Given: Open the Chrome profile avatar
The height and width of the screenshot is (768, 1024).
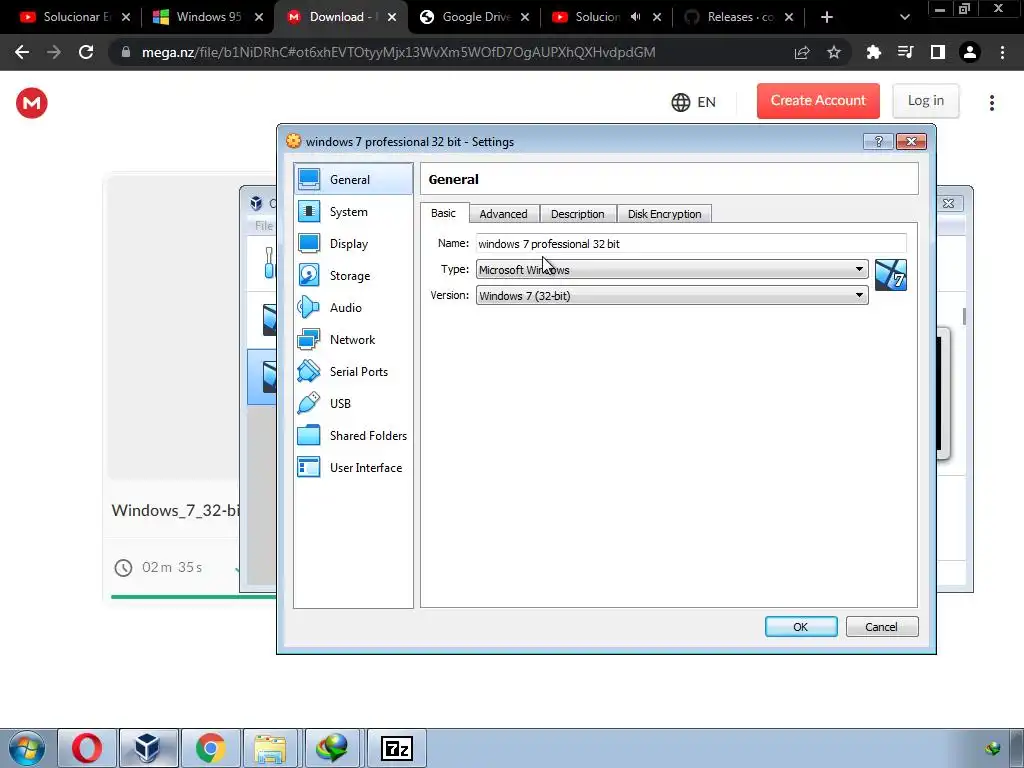Looking at the screenshot, I should [x=970, y=52].
